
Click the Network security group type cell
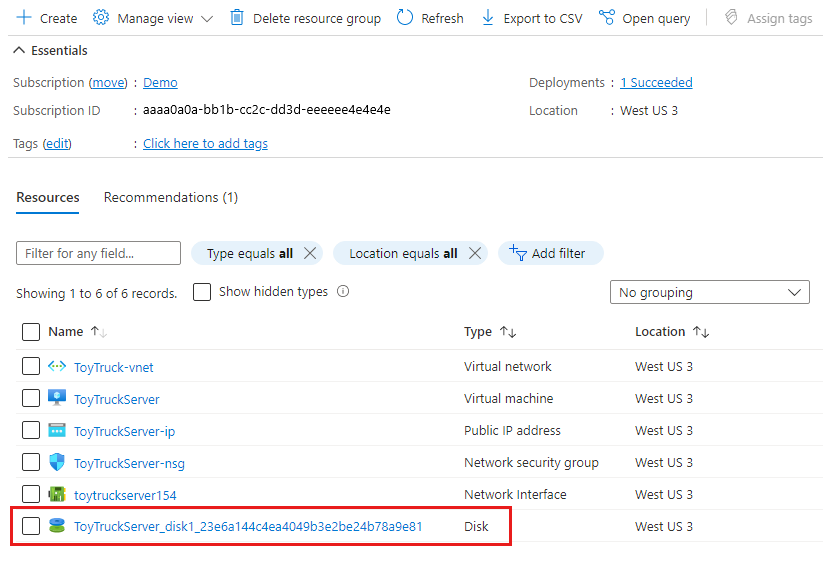pyautogui.click(x=531, y=462)
